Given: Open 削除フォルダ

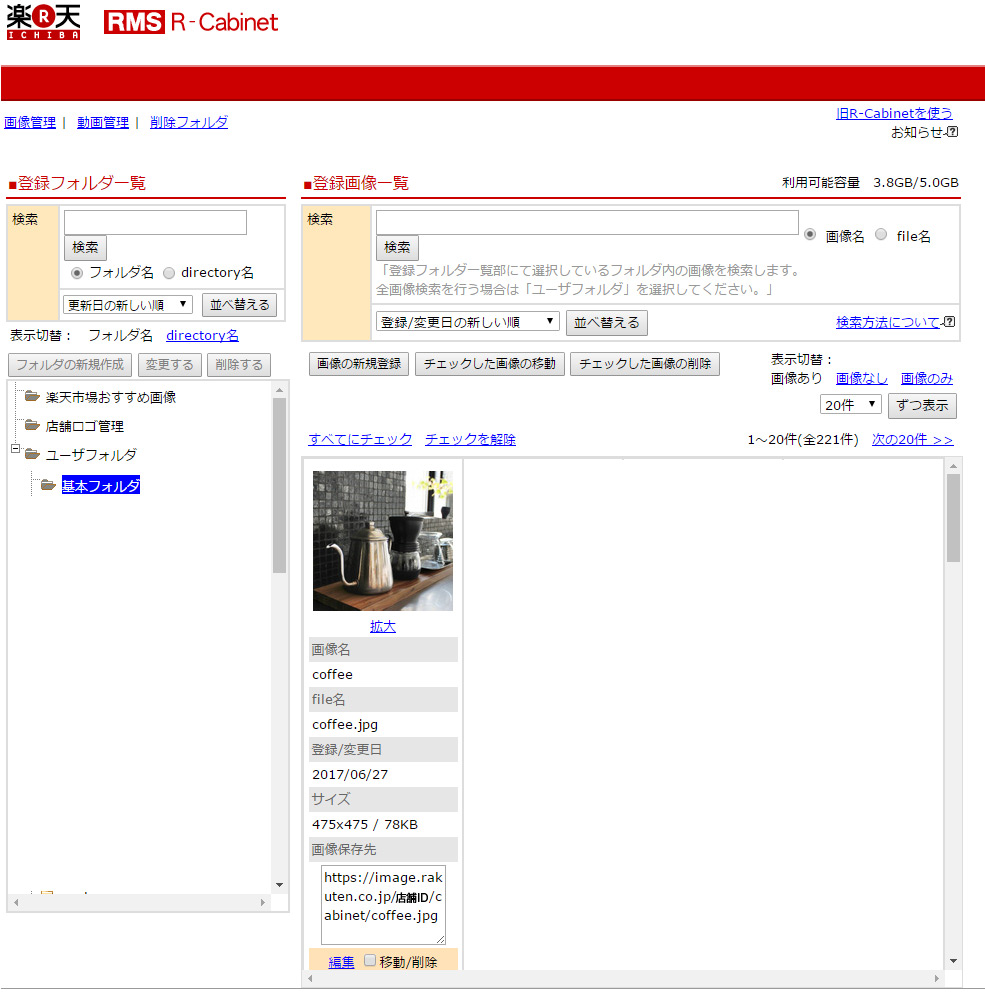Looking at the screenshot, I should [x=188, y=121].
